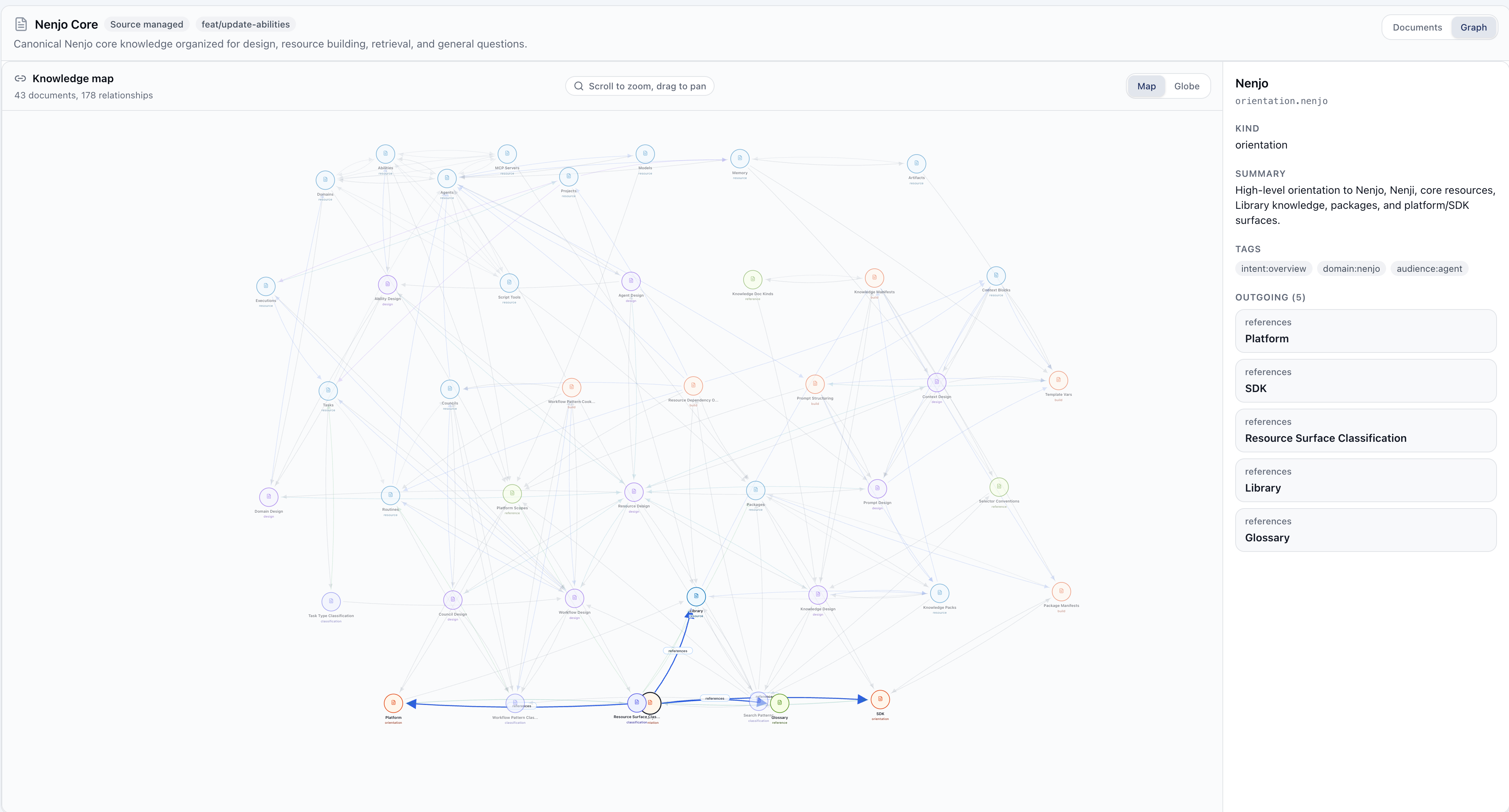Select the Workflow Pattern Cookbook node
This screenshot has height=812, width=1509.
(x=572, y=387)
